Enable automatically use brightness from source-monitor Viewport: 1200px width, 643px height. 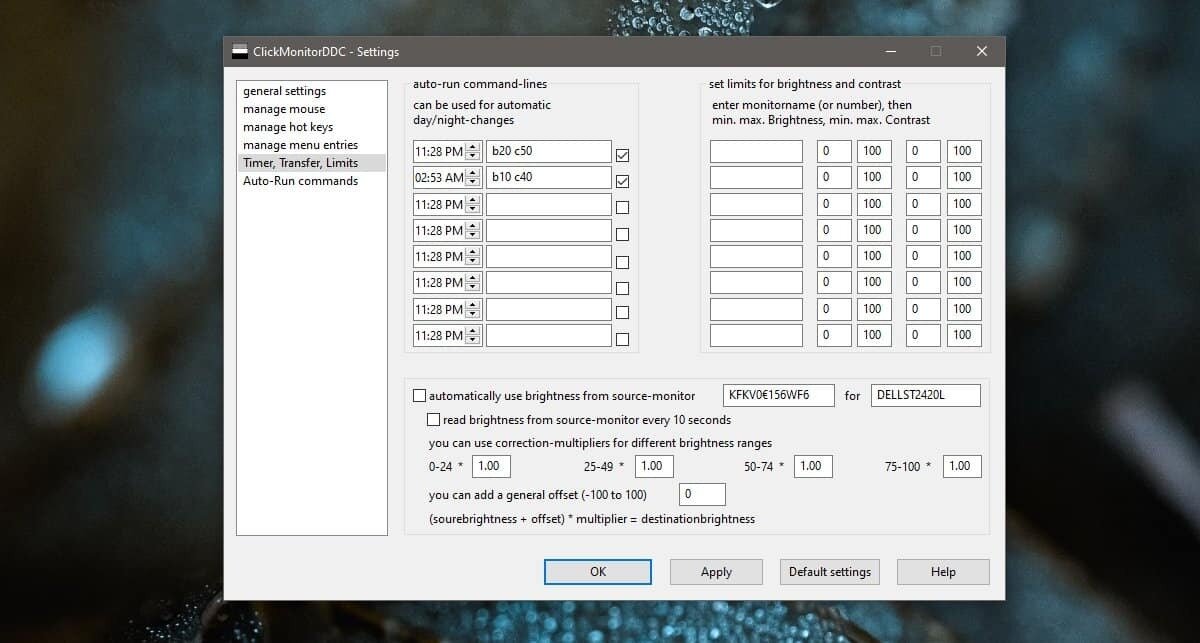click(419, 396)
